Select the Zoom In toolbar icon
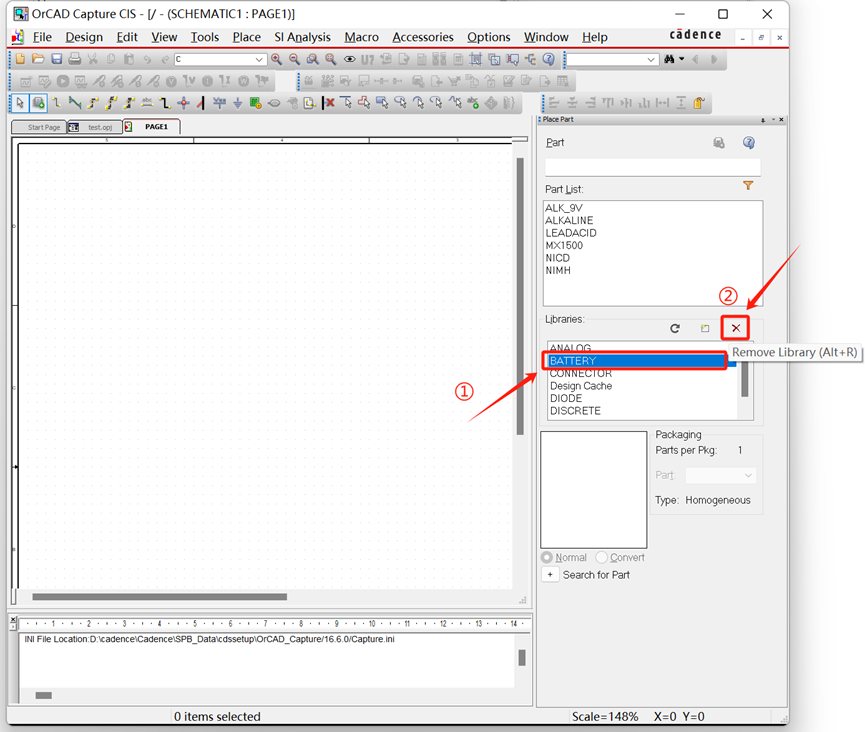The width and height of the screenshot is (865, 732). 276,59
